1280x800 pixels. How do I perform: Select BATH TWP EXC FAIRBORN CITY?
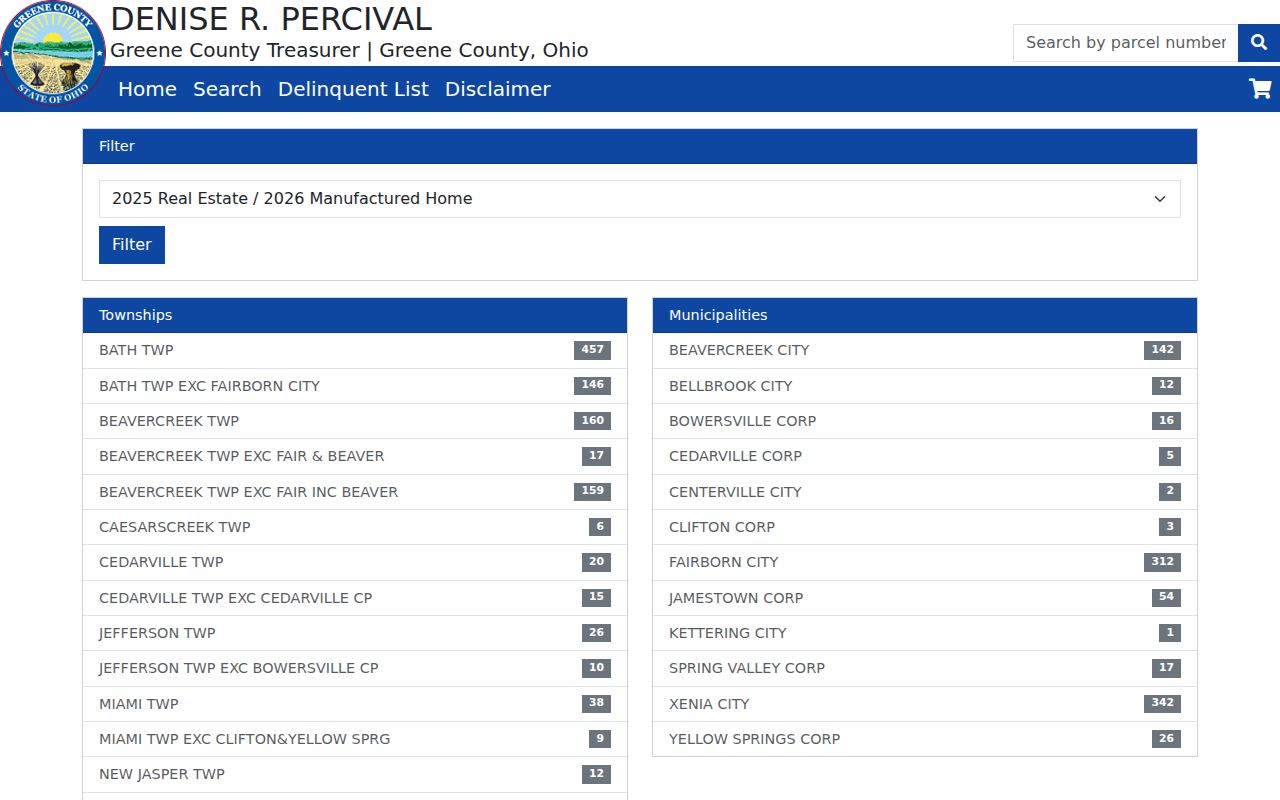[x=355, y=386]
